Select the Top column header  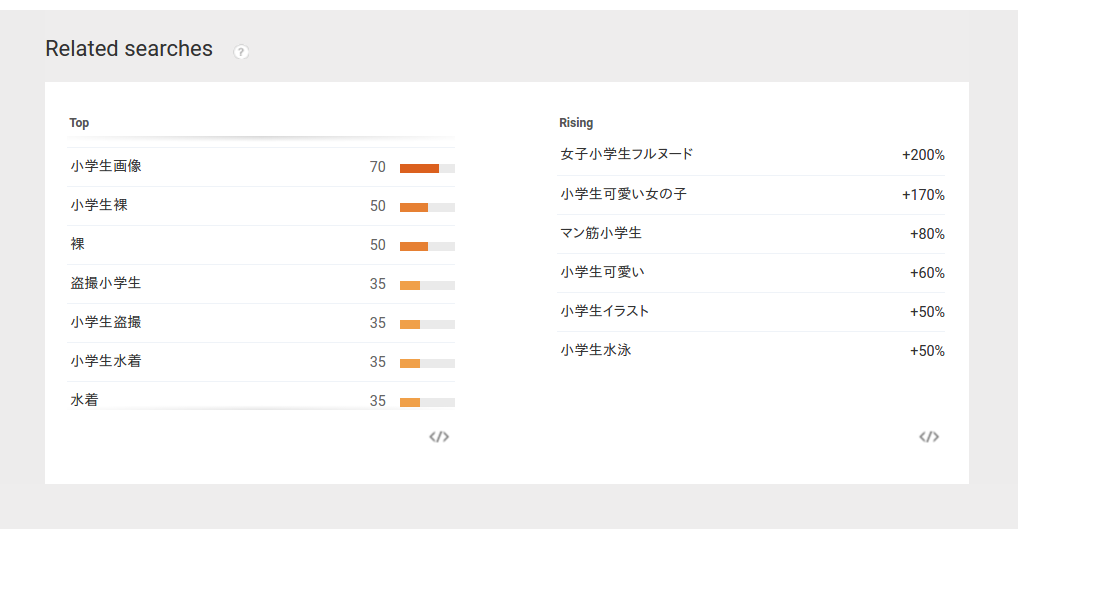79,123
